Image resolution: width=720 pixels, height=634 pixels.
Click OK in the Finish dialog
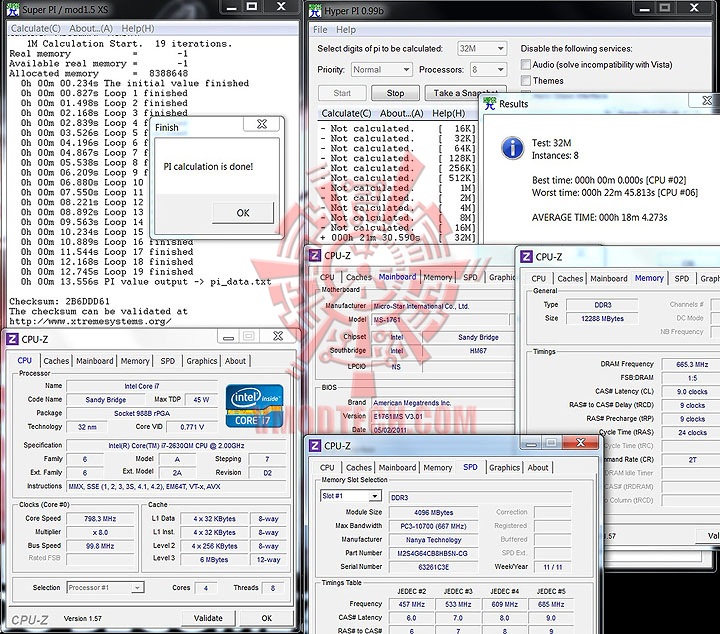pos(243,213)
